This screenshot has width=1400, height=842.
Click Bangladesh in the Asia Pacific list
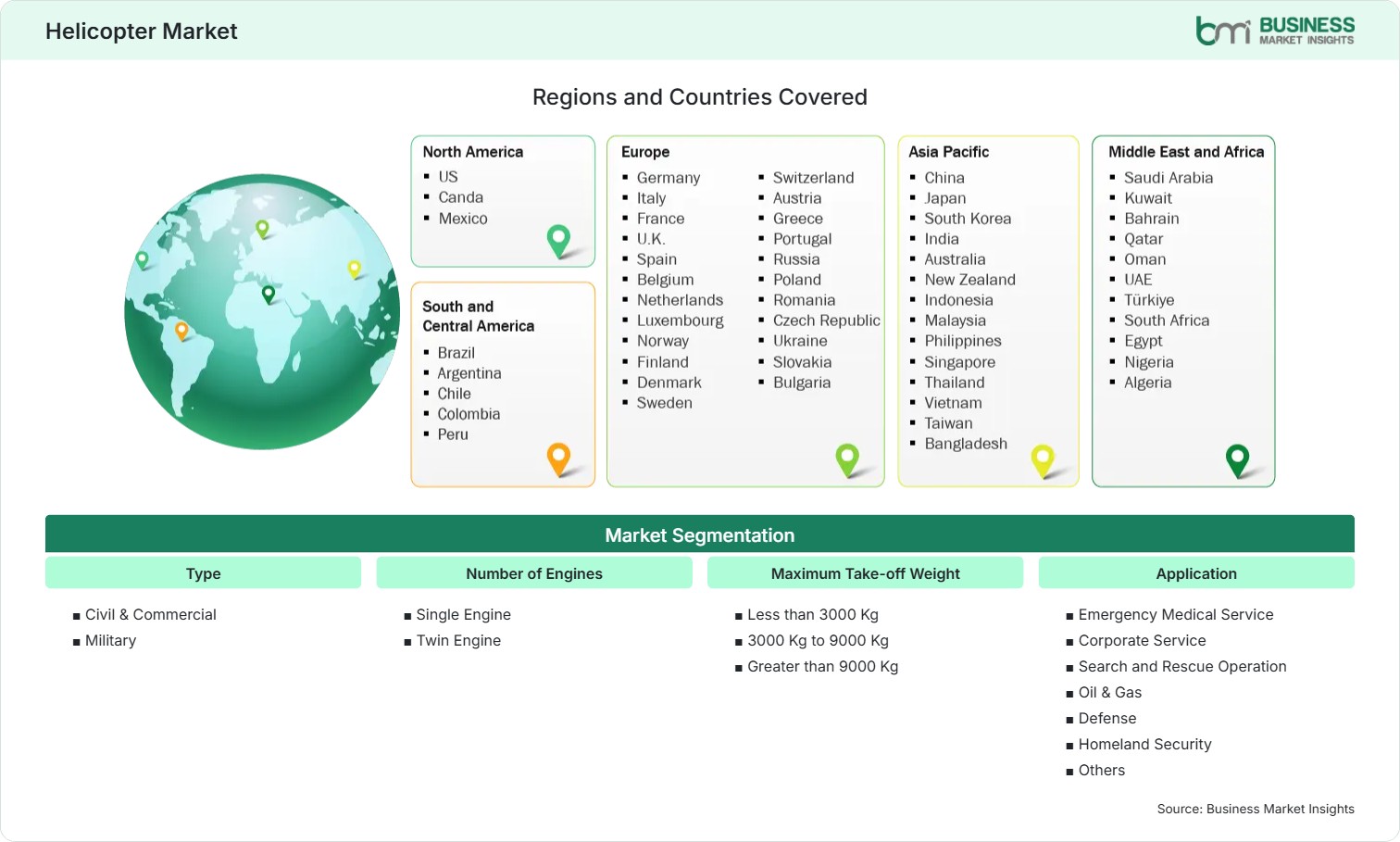[966, 444]
